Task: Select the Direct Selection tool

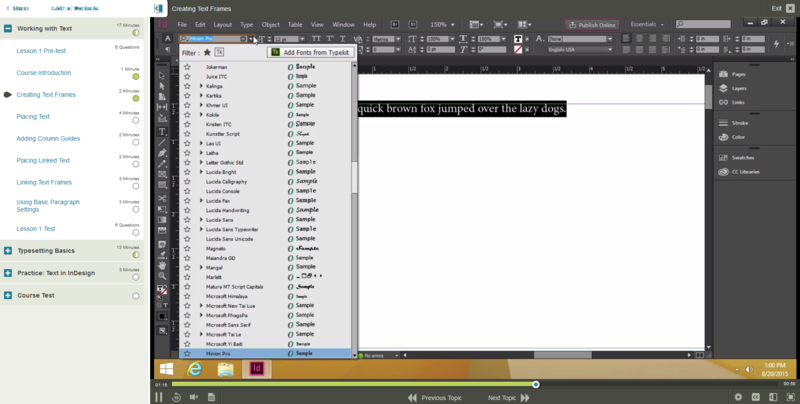Action: (x=162, y=86)
